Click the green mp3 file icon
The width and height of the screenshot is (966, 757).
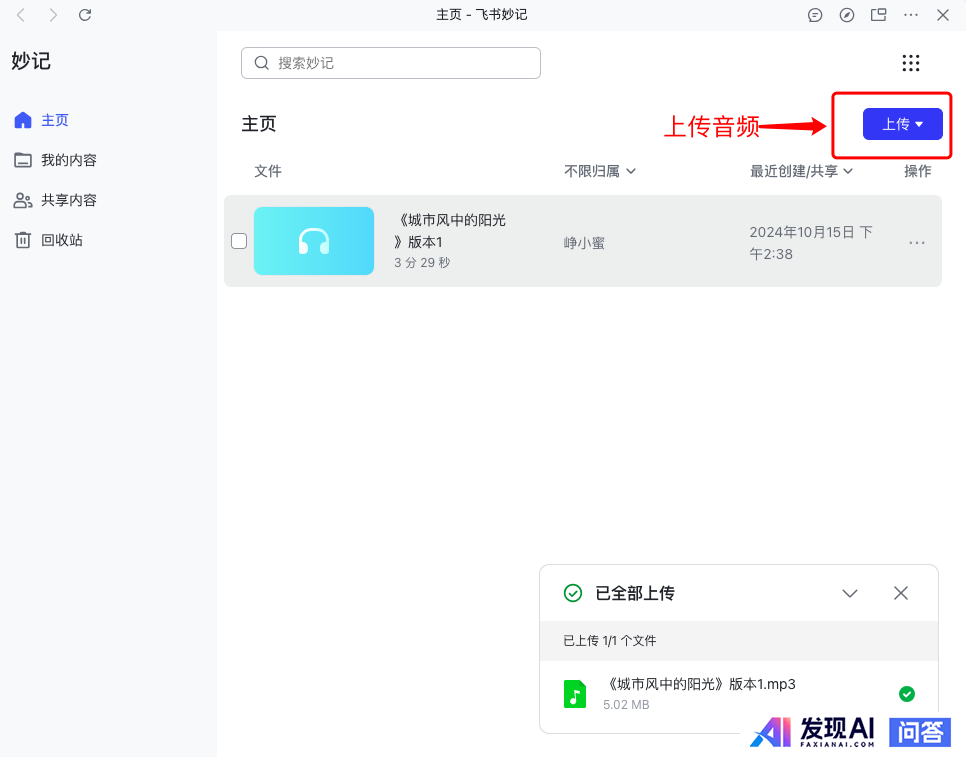(574, 693)
